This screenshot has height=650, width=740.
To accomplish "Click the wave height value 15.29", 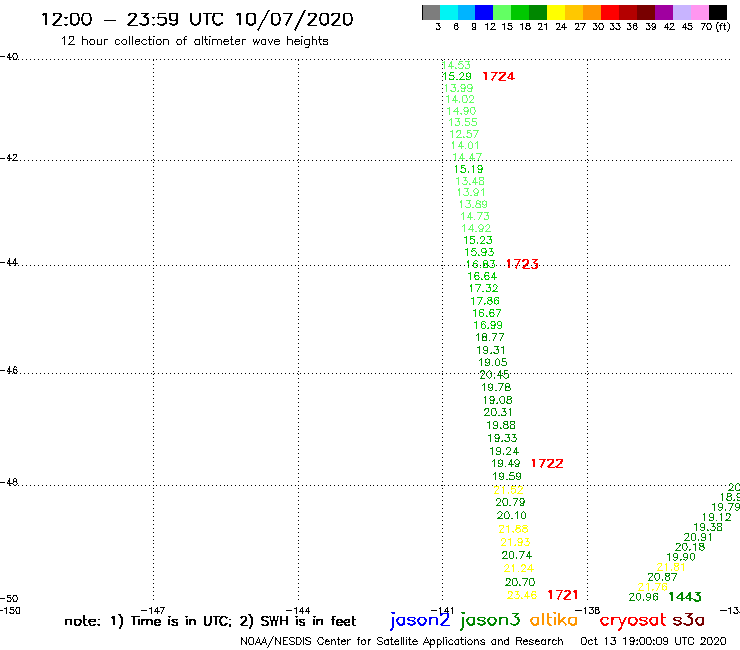I will point(457,76).
